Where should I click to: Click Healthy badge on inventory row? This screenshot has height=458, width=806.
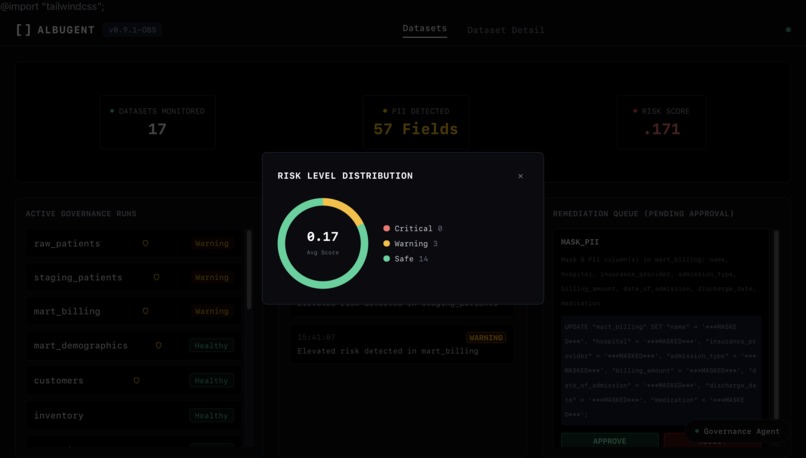(x=211, y=415)
